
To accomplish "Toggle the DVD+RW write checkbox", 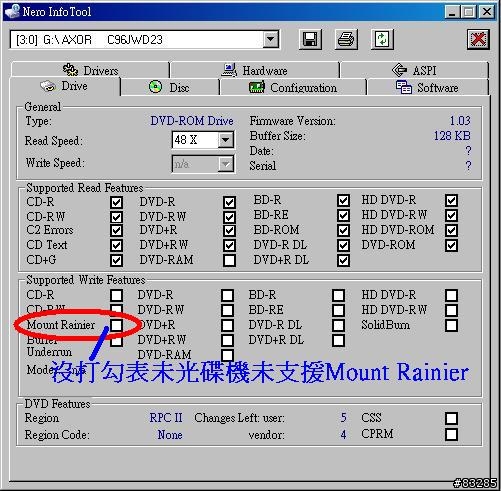I will pyautogui.click(x=227, y=340).
